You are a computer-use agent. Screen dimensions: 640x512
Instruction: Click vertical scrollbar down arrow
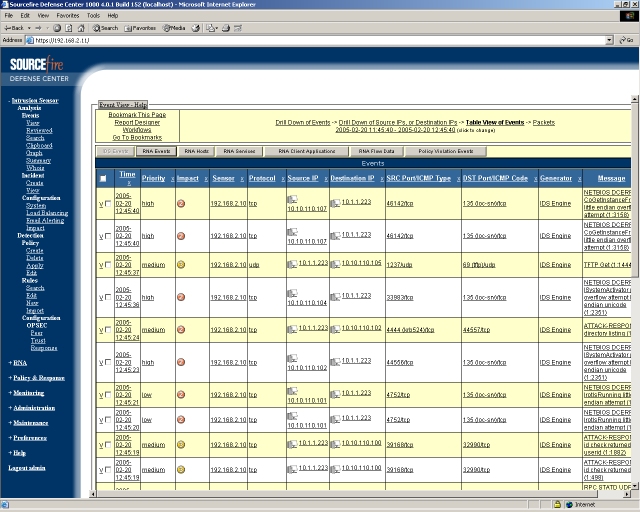pyautogui.click(x=635, y=486)
